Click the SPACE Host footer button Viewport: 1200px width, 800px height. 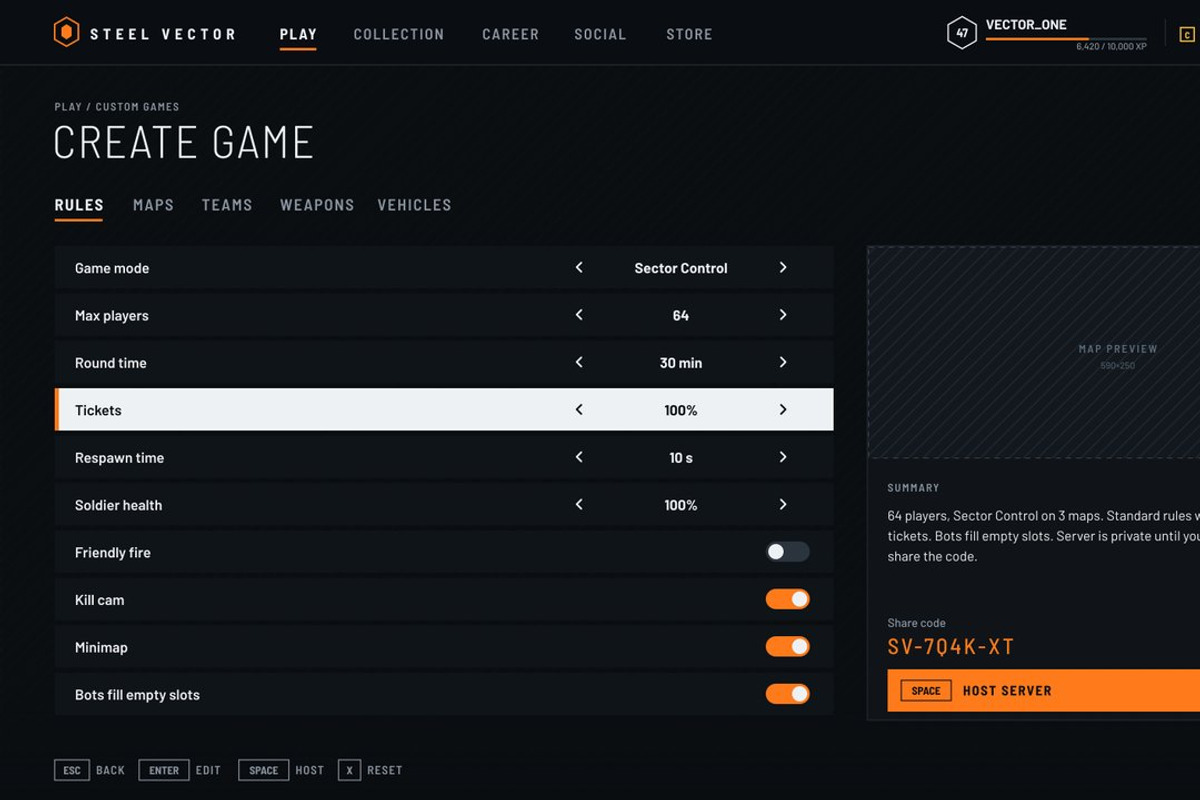(281, 770)
